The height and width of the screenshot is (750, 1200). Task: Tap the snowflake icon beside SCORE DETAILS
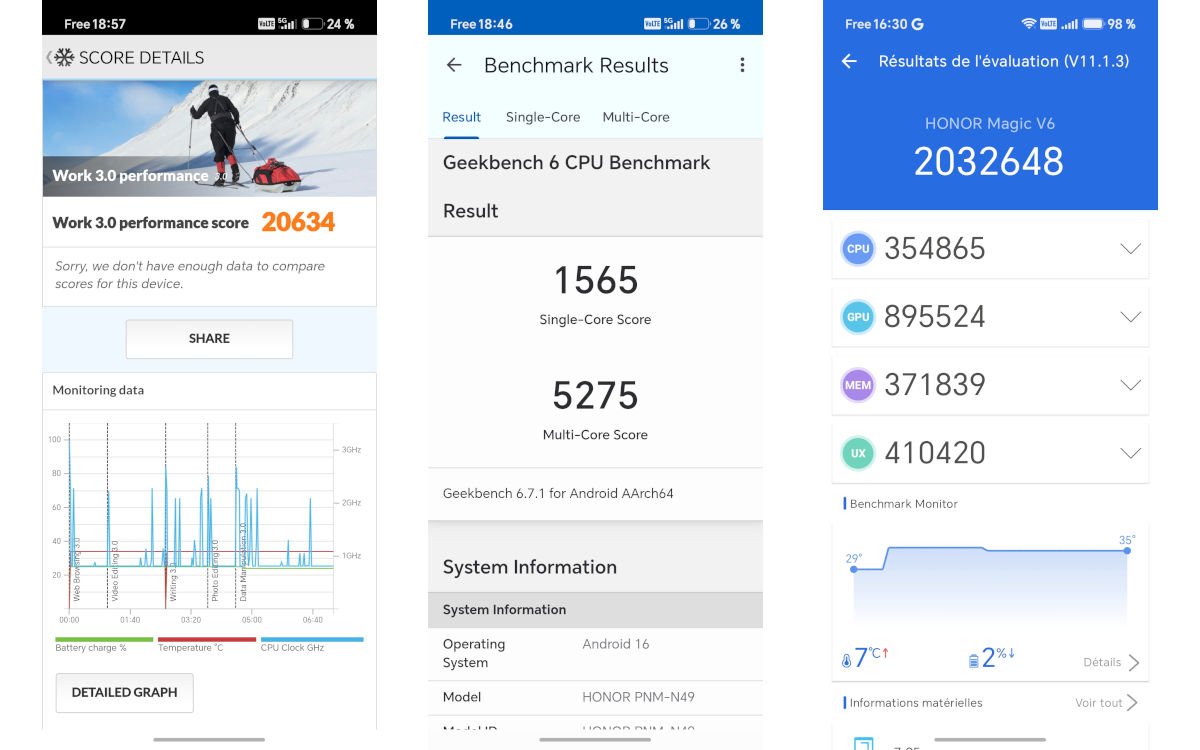(x=64, y=58)
